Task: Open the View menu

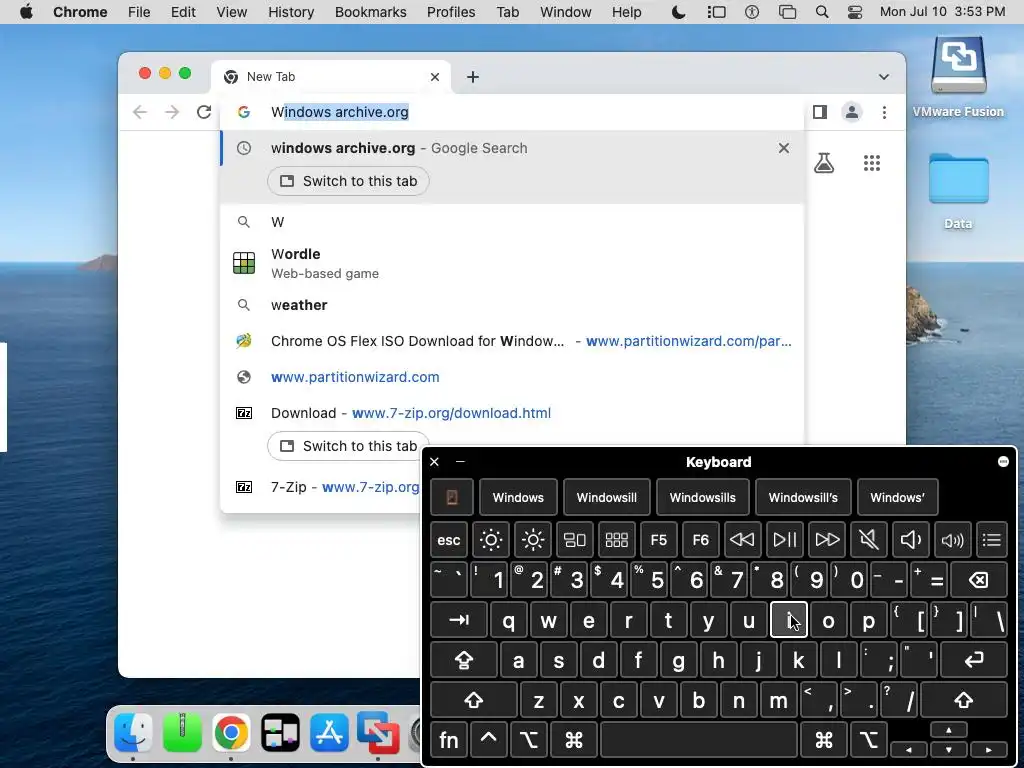Action: click(231, 12)
